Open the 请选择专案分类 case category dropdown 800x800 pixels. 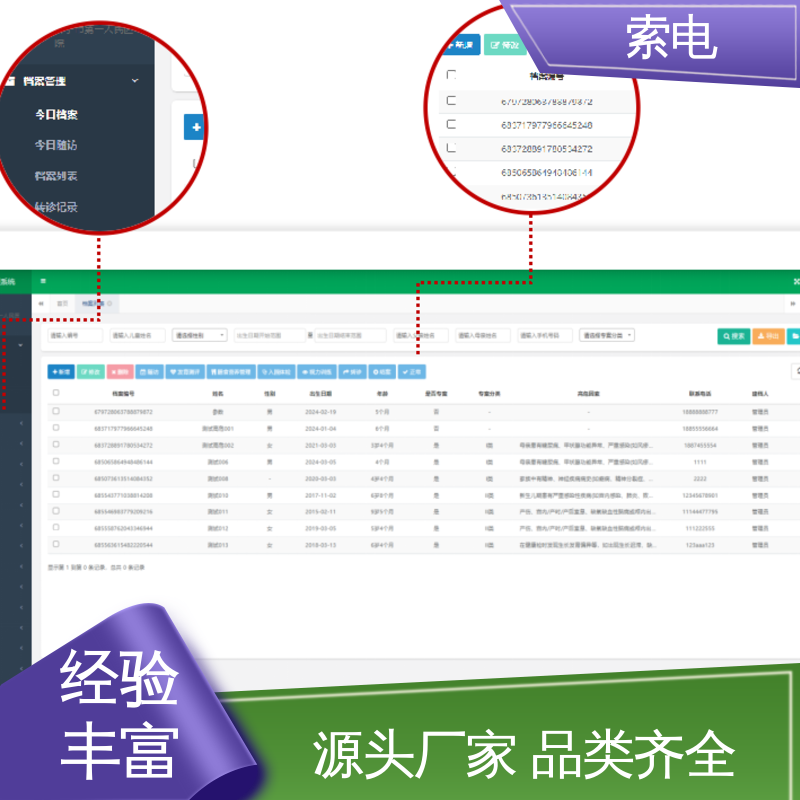coord(607,335)
